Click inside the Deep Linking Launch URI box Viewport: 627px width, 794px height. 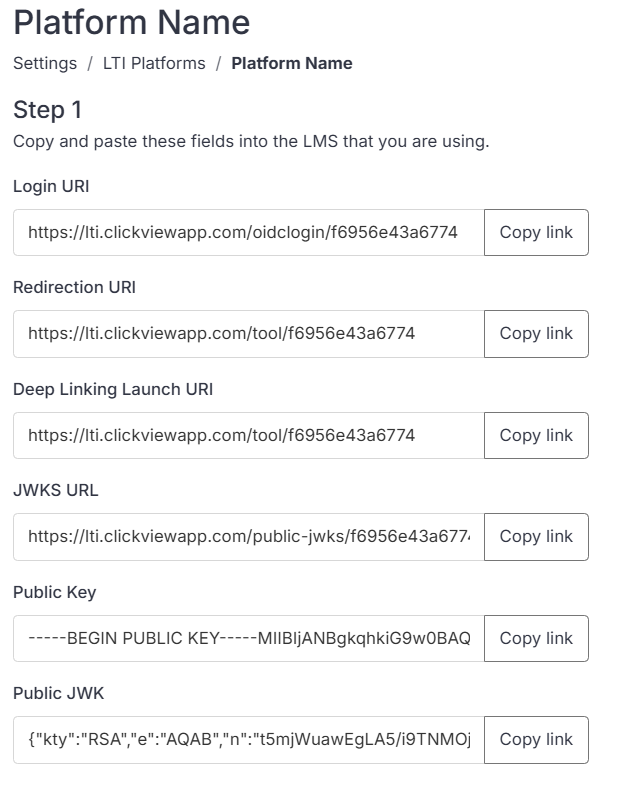(x=249, y=435)
